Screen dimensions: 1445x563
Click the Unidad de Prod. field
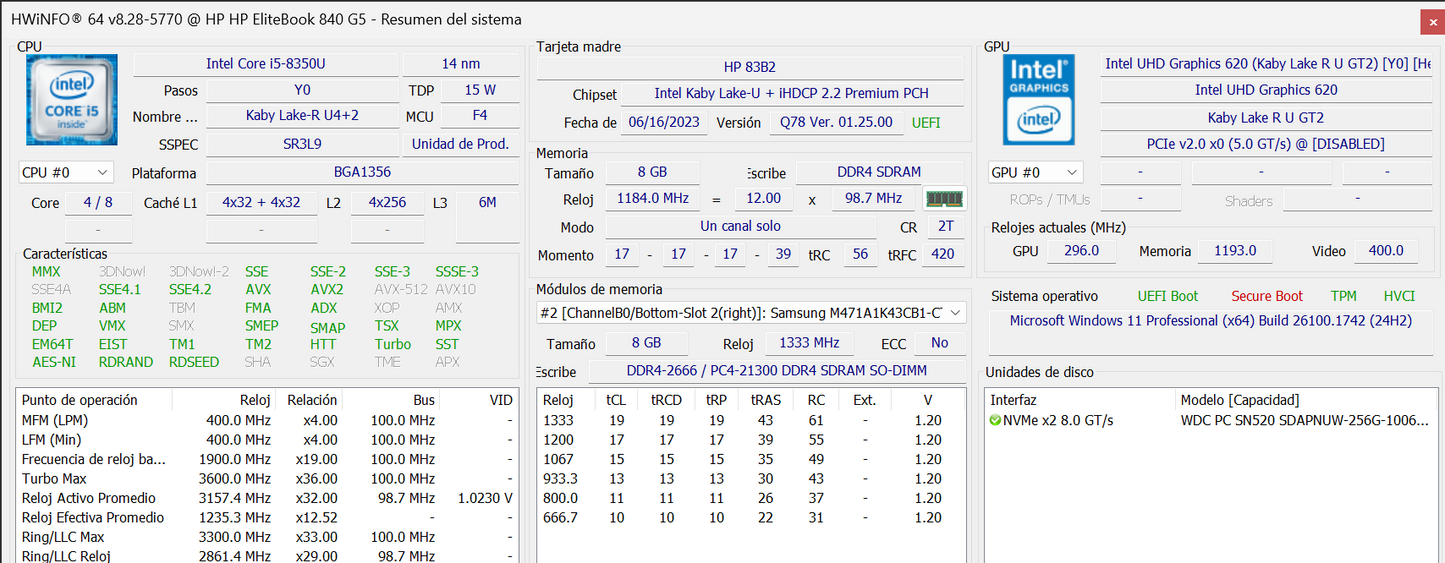[460, 144]
